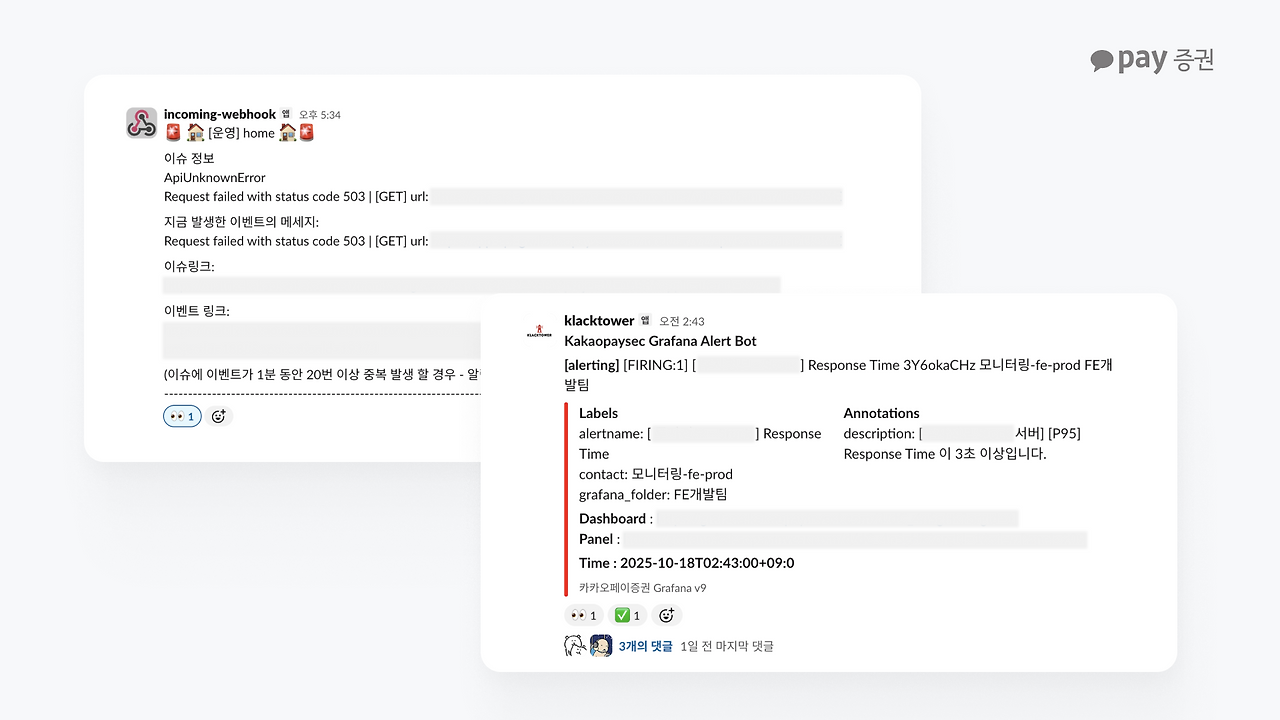
Task: Add a reaction to the incoming-webhook message
Action: (x=220, y=416)
